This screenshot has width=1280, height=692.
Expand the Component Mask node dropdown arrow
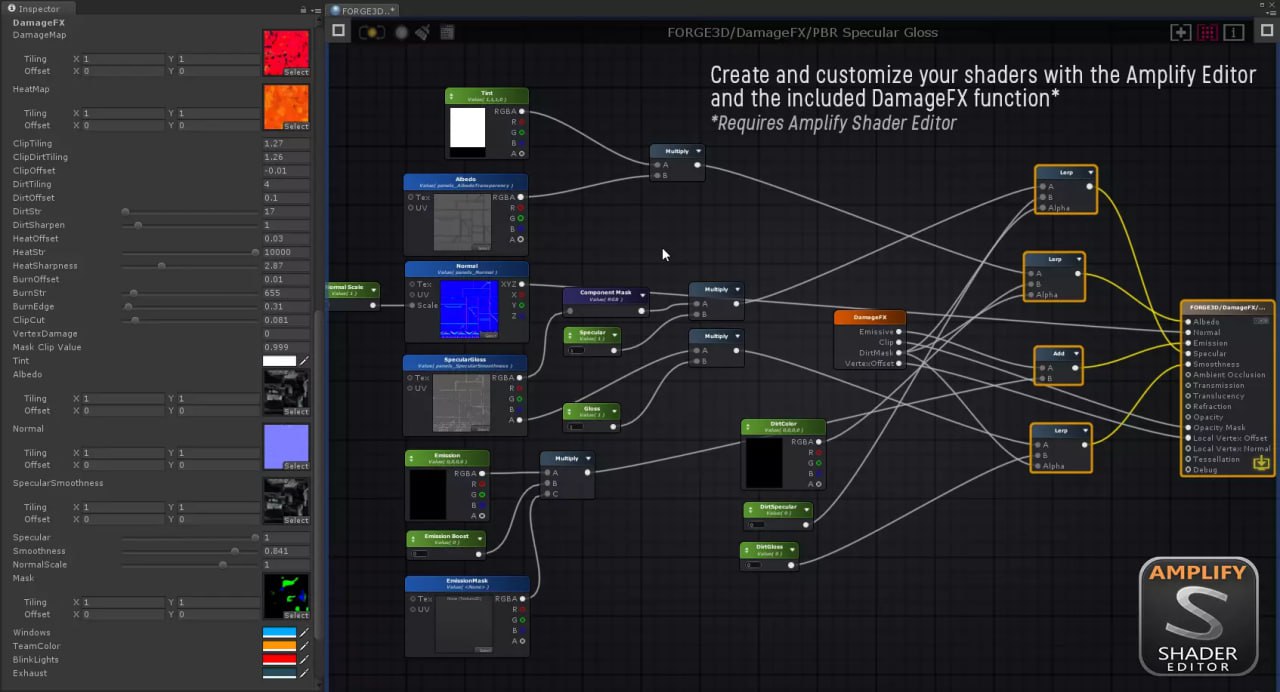(644, 295)
